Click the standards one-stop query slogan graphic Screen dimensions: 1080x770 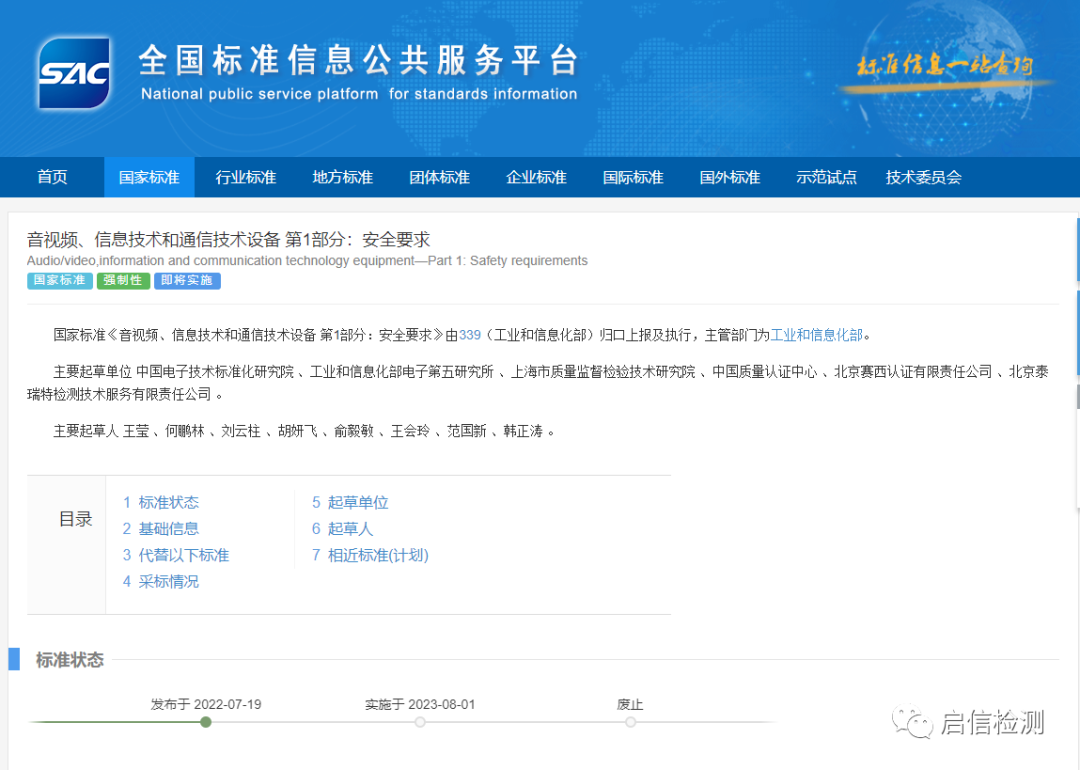943,67
